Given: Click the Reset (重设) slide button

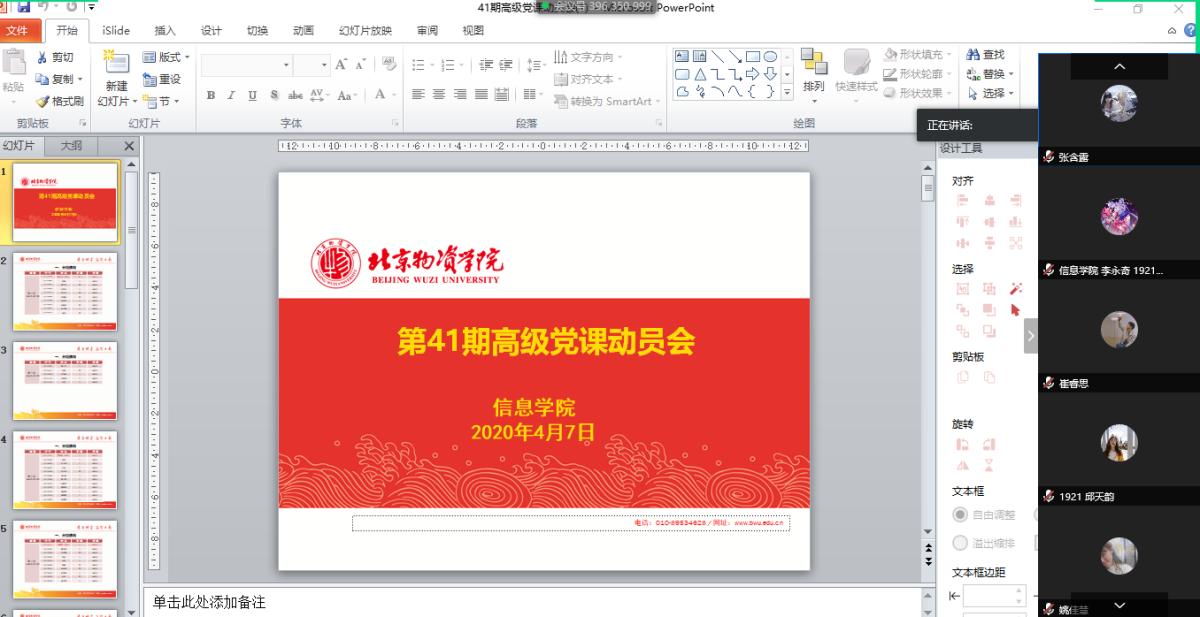Looking at the screenshot, I should pyautogui.click(x=162, y=79).
